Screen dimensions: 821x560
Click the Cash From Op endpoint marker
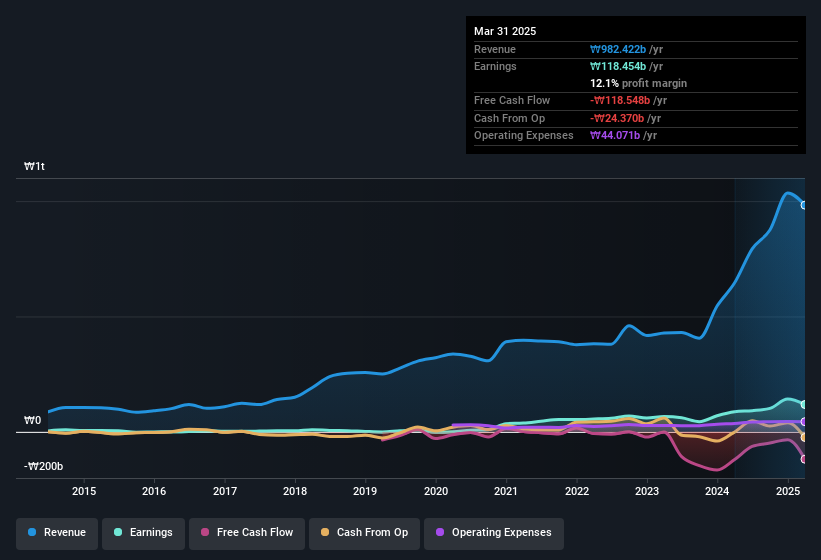click(x=804, y=438)
